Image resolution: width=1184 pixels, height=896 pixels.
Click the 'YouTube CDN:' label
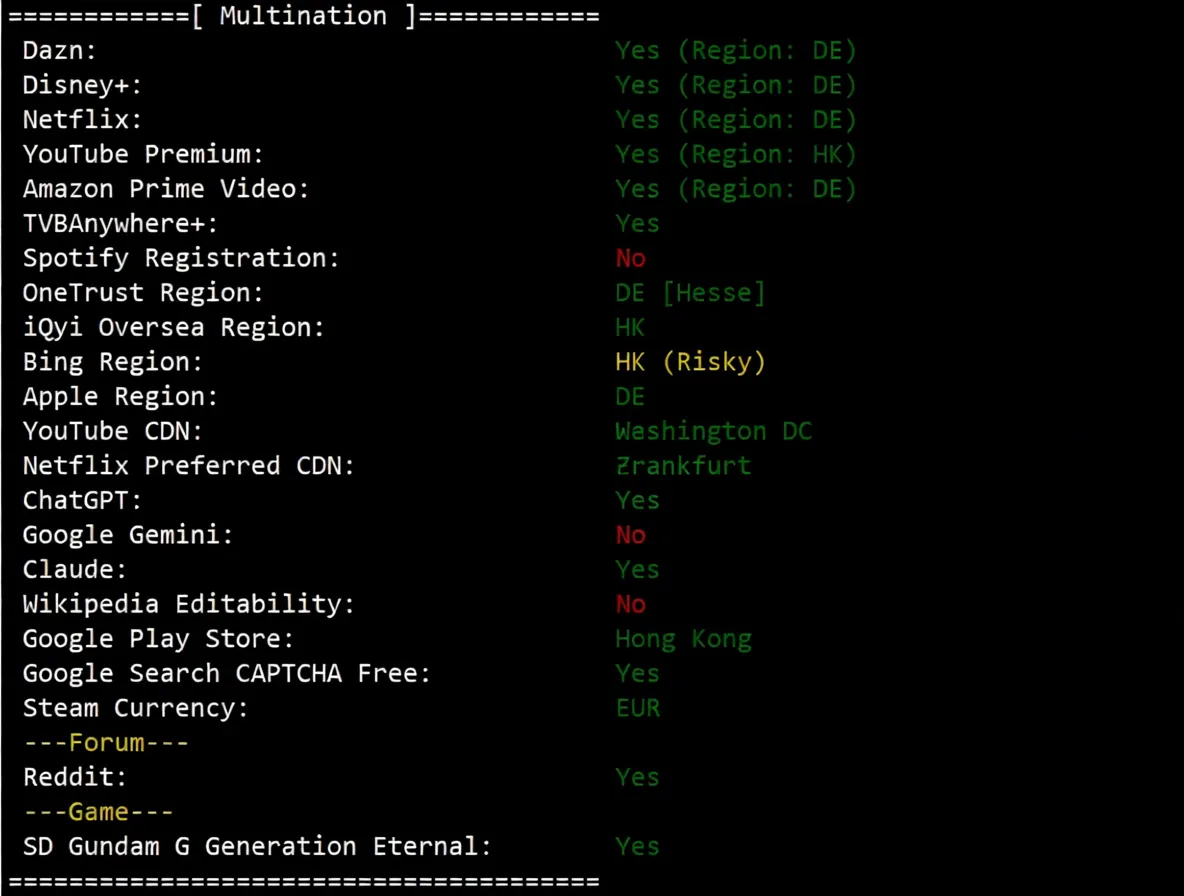click(x=113, y=431)
